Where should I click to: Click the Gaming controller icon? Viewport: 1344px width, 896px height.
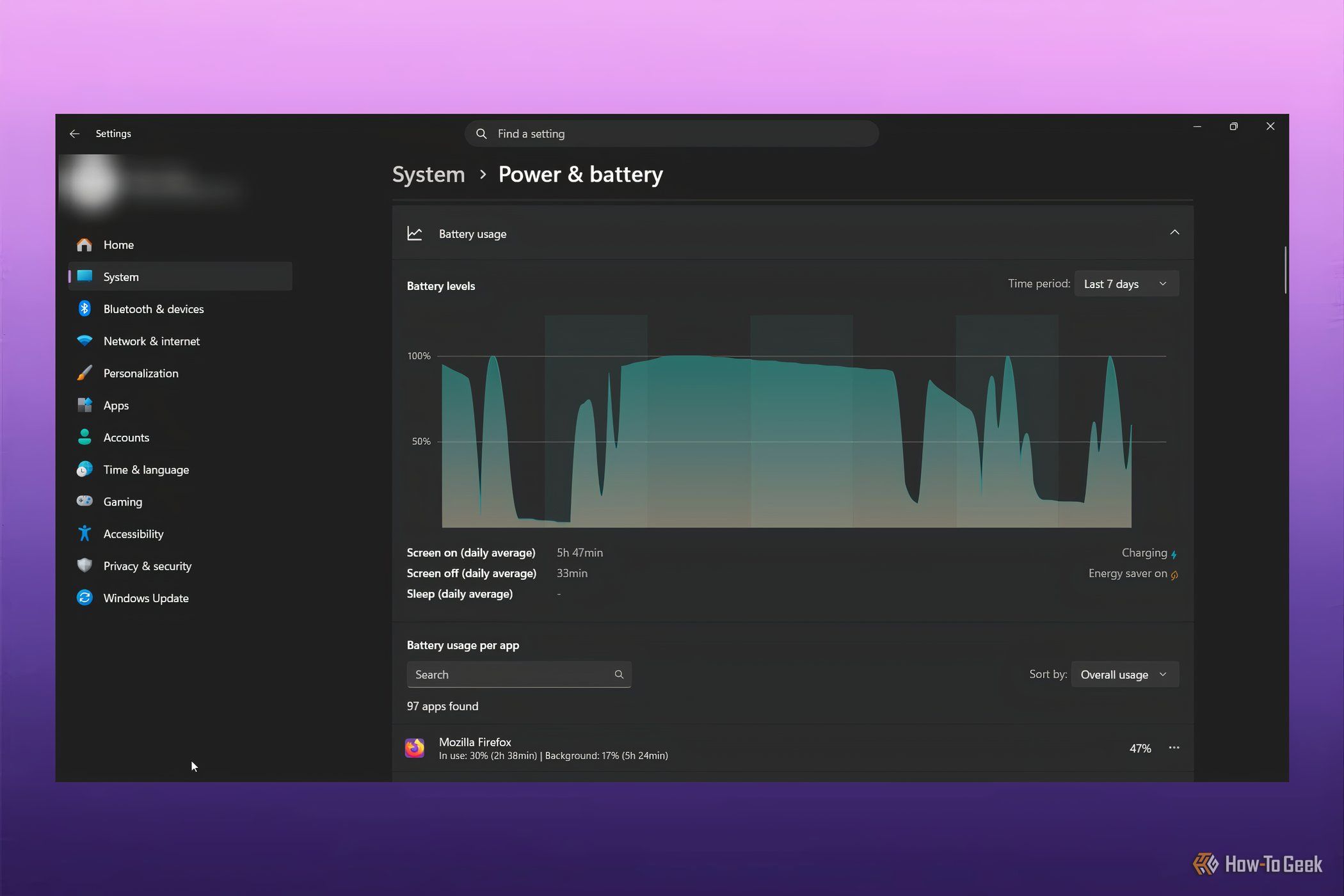tap(84, 501)
